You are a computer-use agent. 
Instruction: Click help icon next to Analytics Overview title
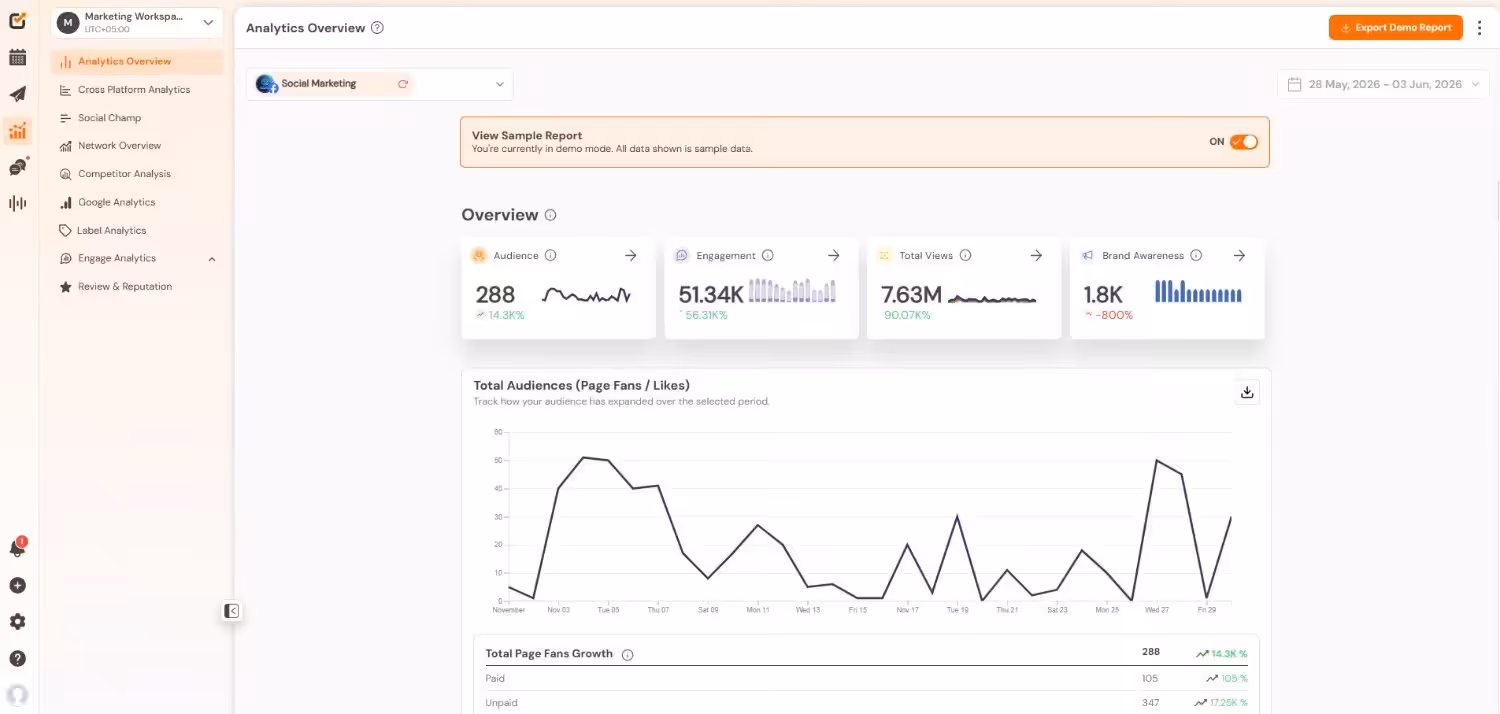377,28
